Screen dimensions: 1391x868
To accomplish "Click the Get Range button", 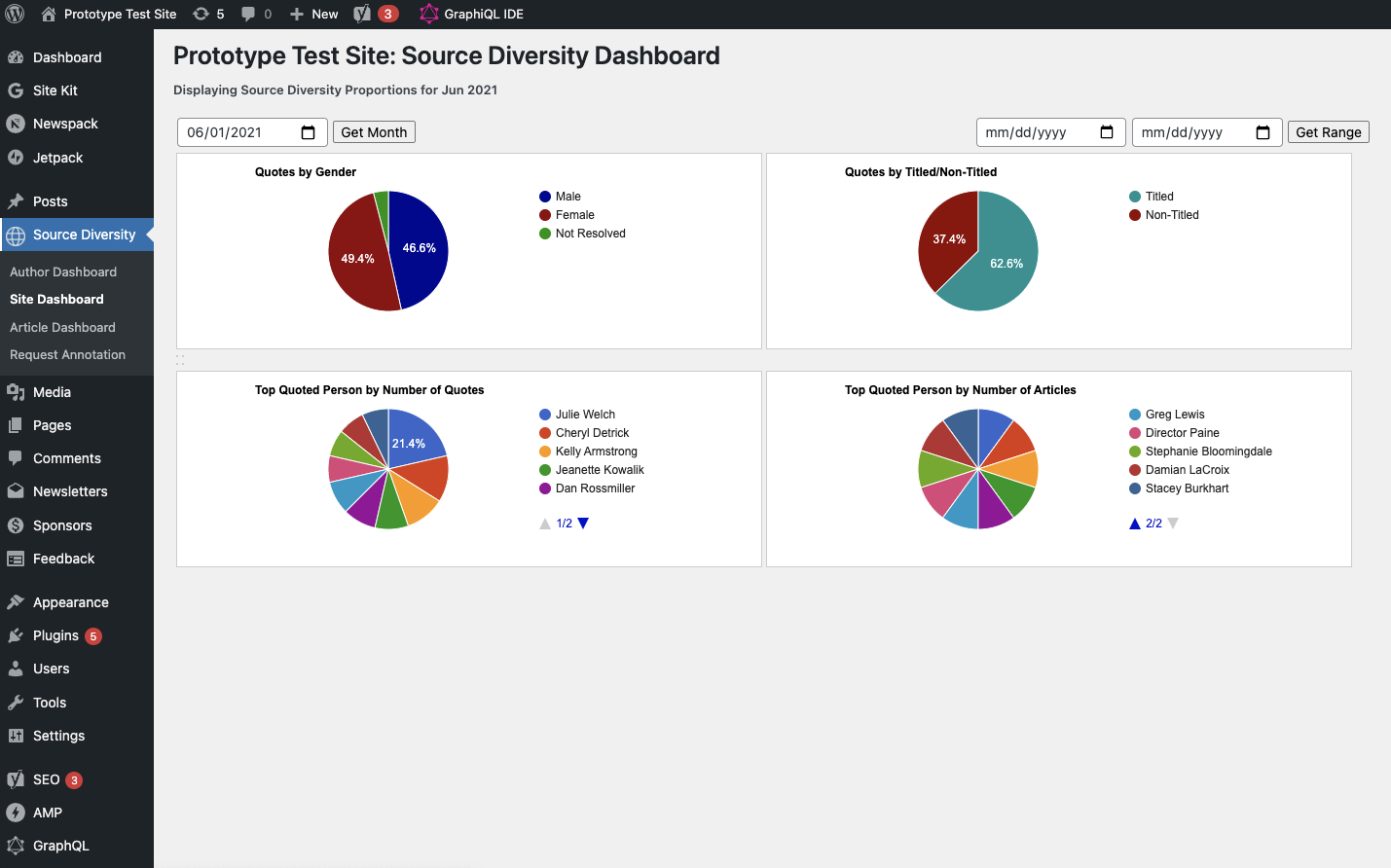I will click(1328, 131).
